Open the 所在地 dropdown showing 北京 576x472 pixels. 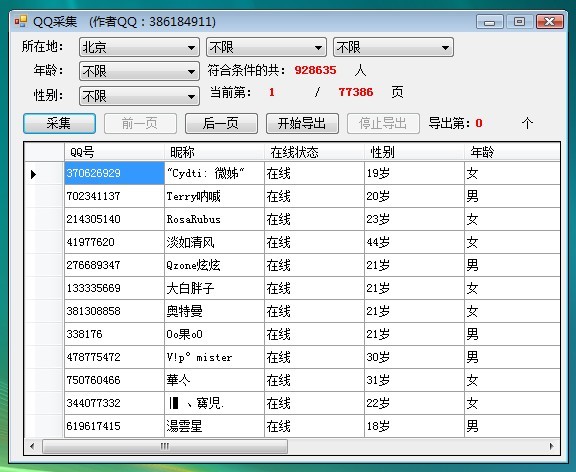pos(139,47)
